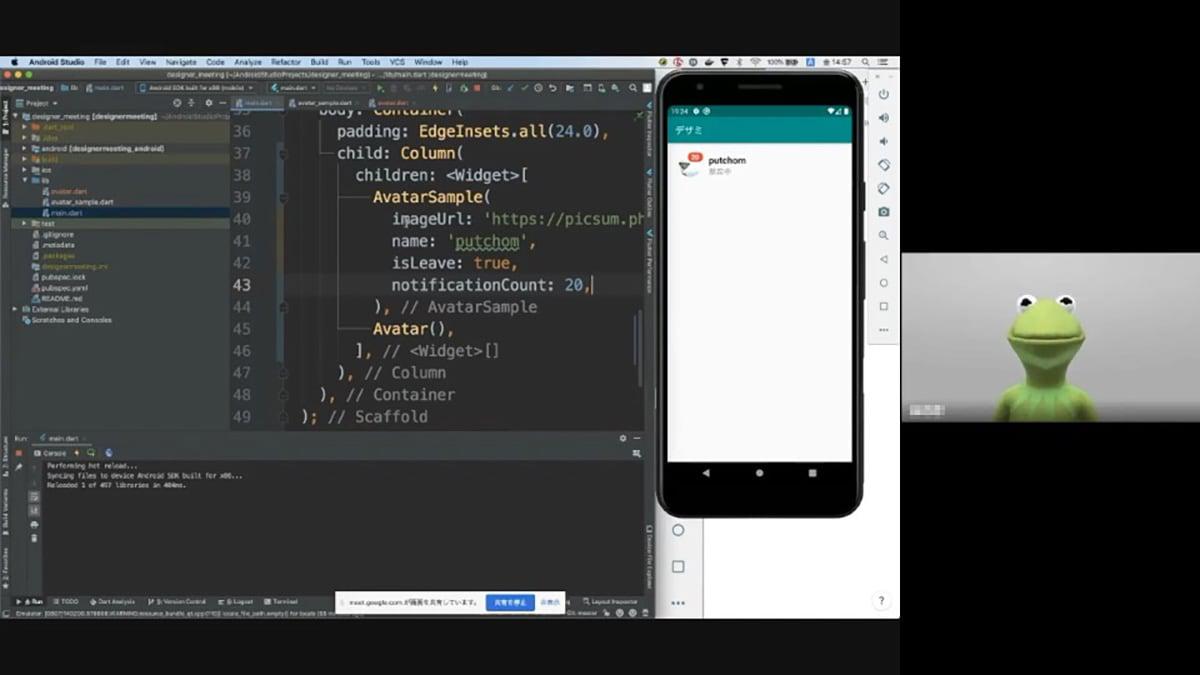The image size is (1200, 675).
Task: Collapse the lib folder
Action: pyautogui.click(x=25, y=181)
